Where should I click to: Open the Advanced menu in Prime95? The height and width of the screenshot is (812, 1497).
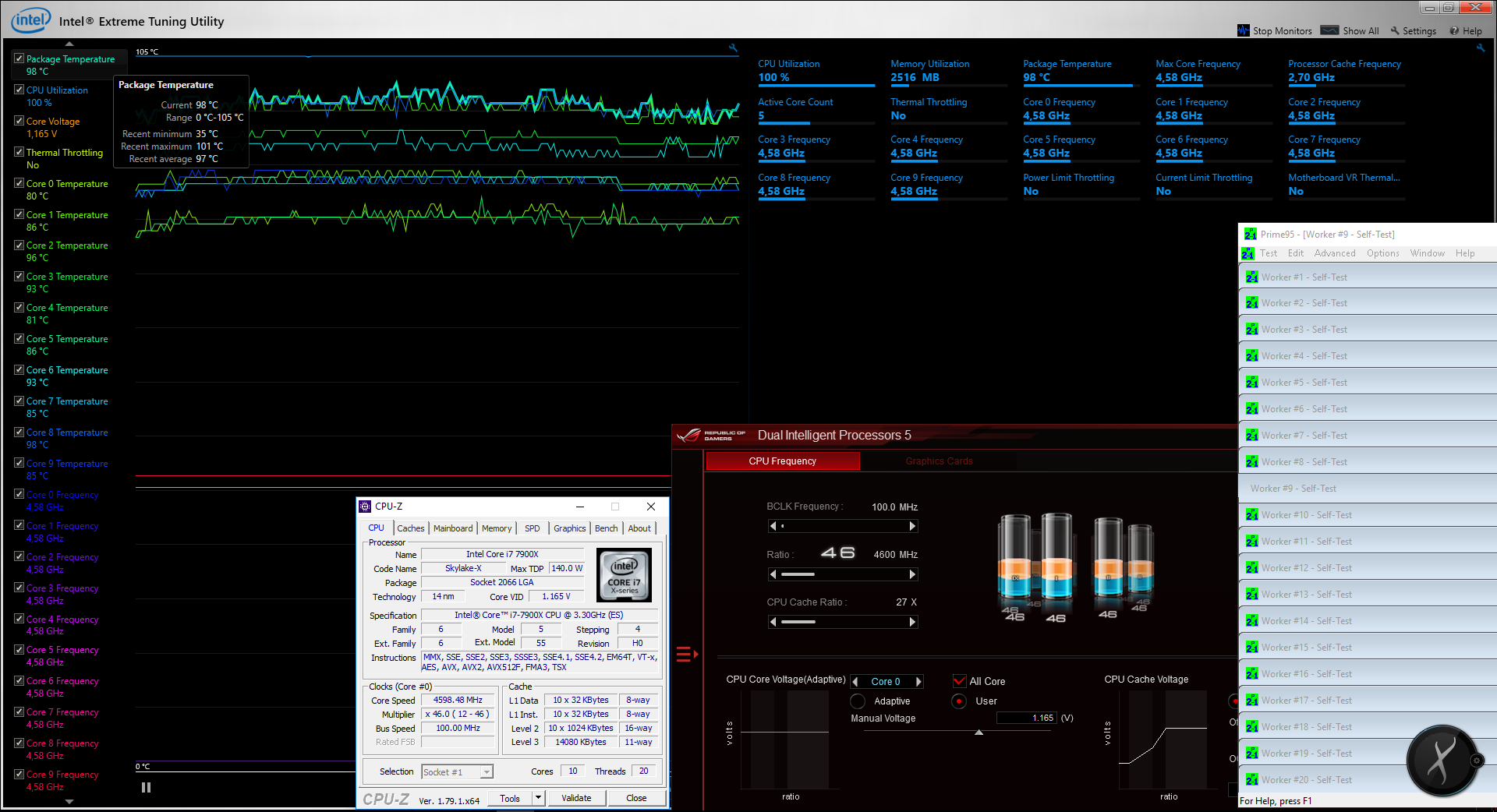(x=1335, y=253)
